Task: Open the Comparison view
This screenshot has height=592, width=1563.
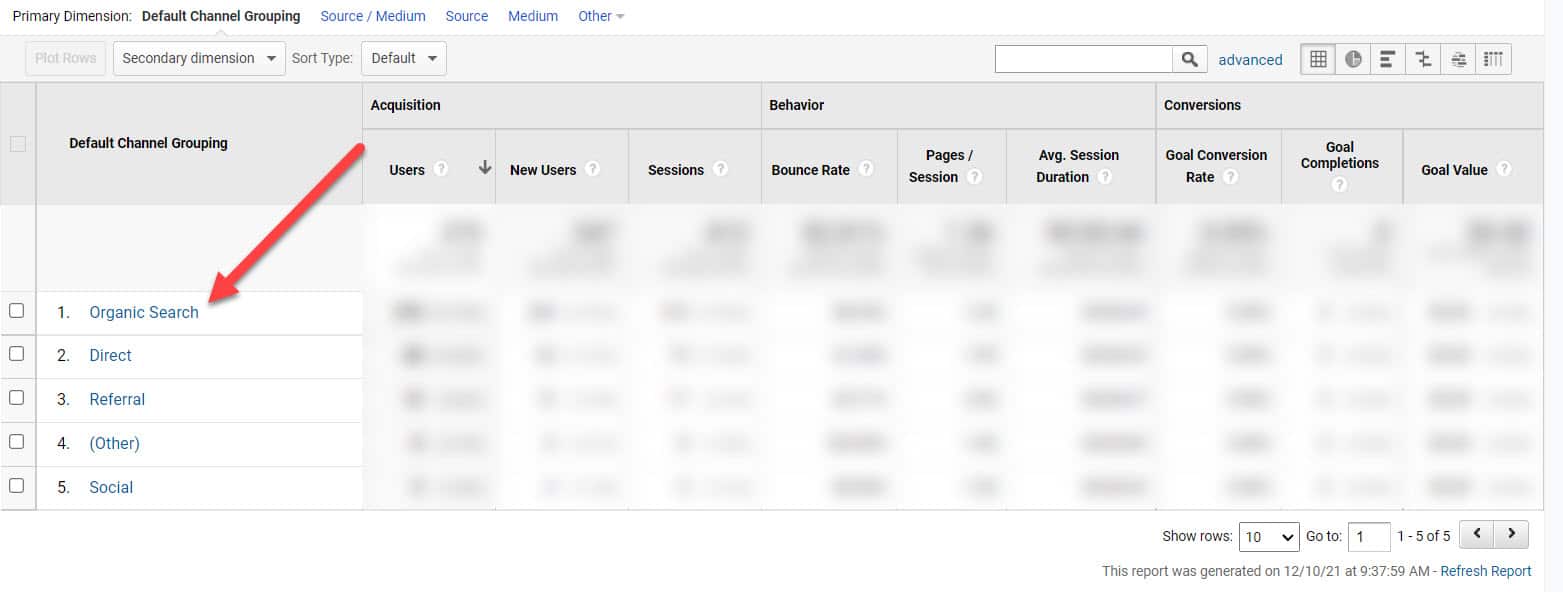Action: (x=1423, y=59)
